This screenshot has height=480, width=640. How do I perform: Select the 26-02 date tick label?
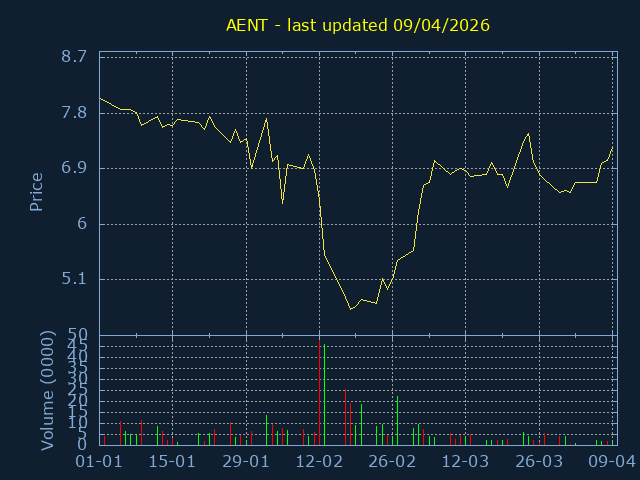[392, 462]
